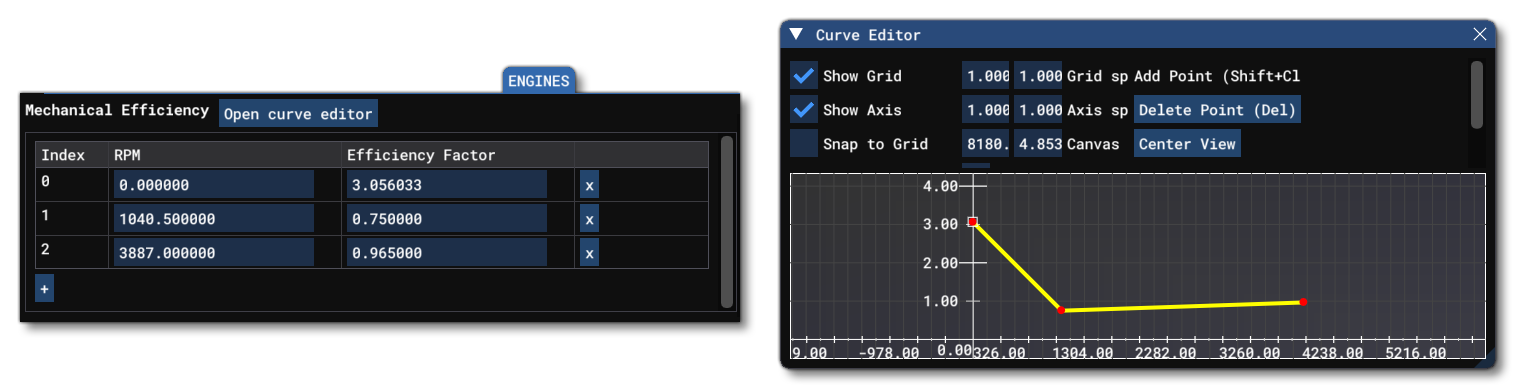Click the first Grid spacing value field
Viewport: 1516px width, 389px height.
click(x=986, y=76)
